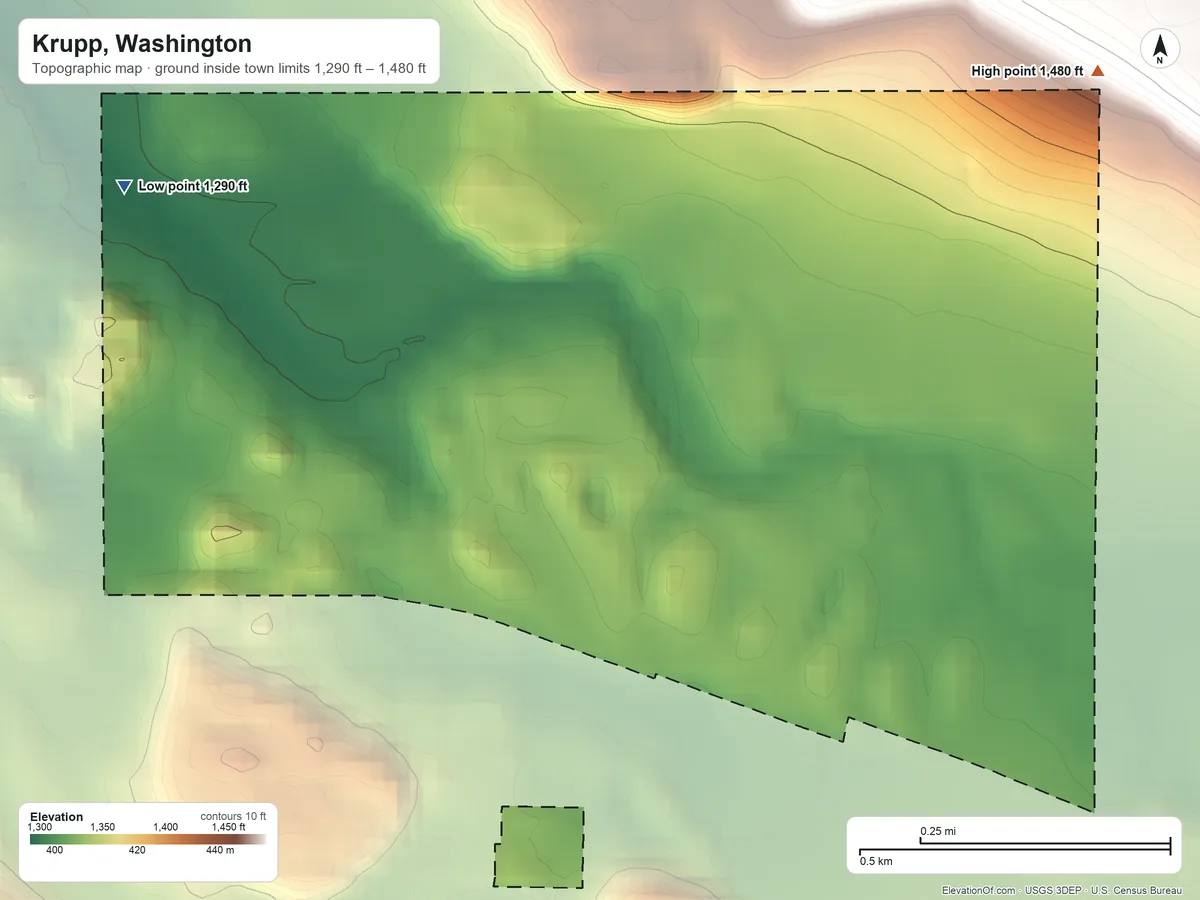Click the "400" meter legend label

(x=55, y=851)
